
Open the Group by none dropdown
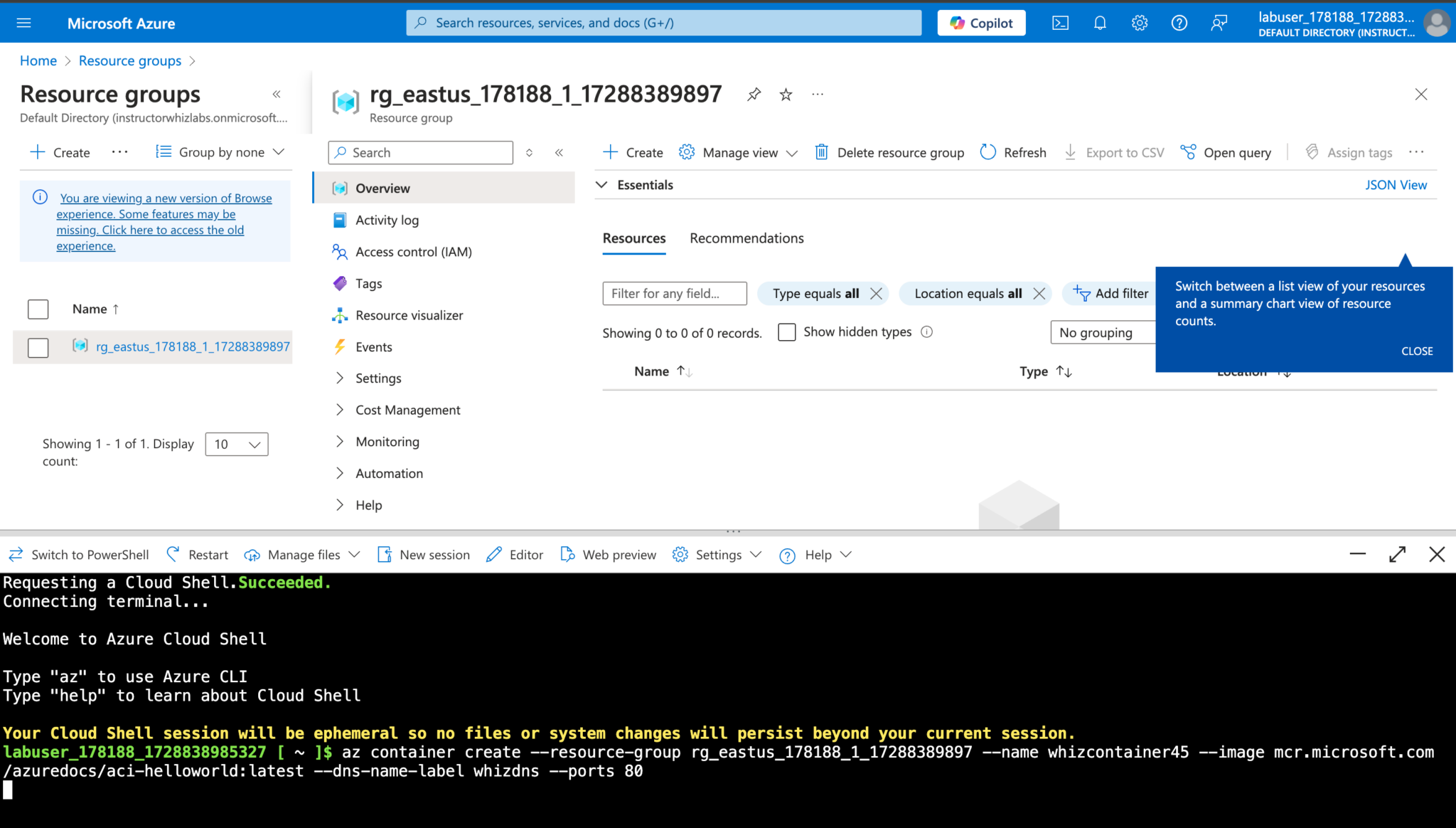click(220, 152)
